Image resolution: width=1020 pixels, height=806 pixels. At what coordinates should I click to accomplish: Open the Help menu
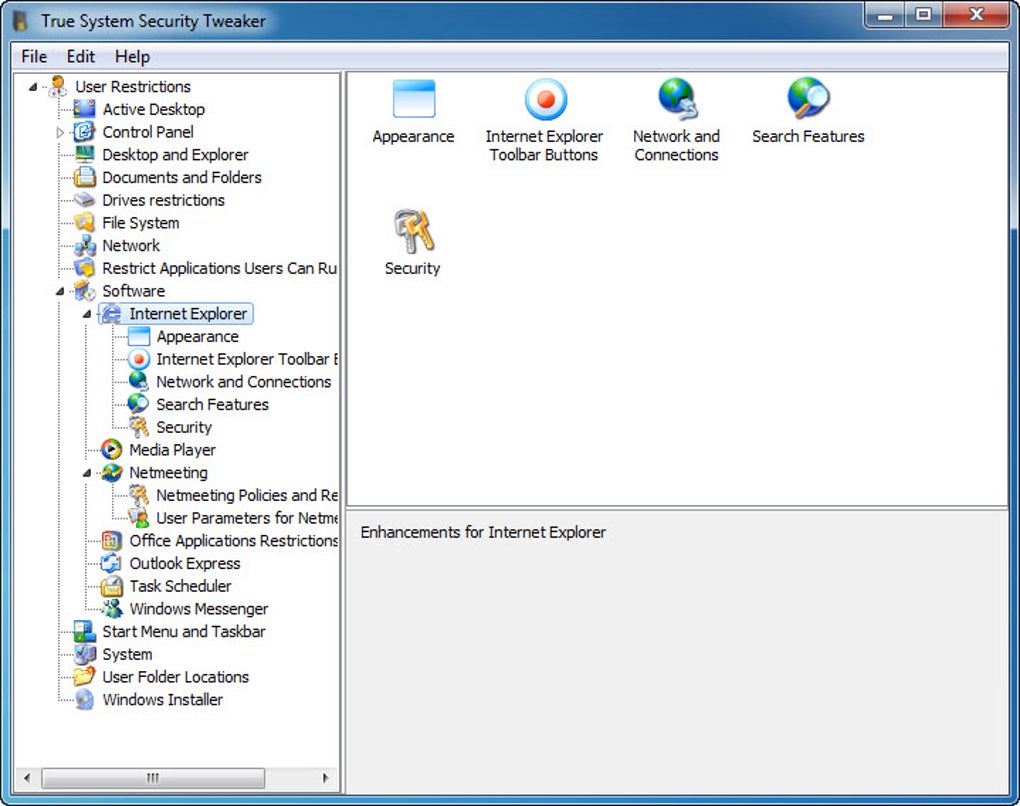131,56
